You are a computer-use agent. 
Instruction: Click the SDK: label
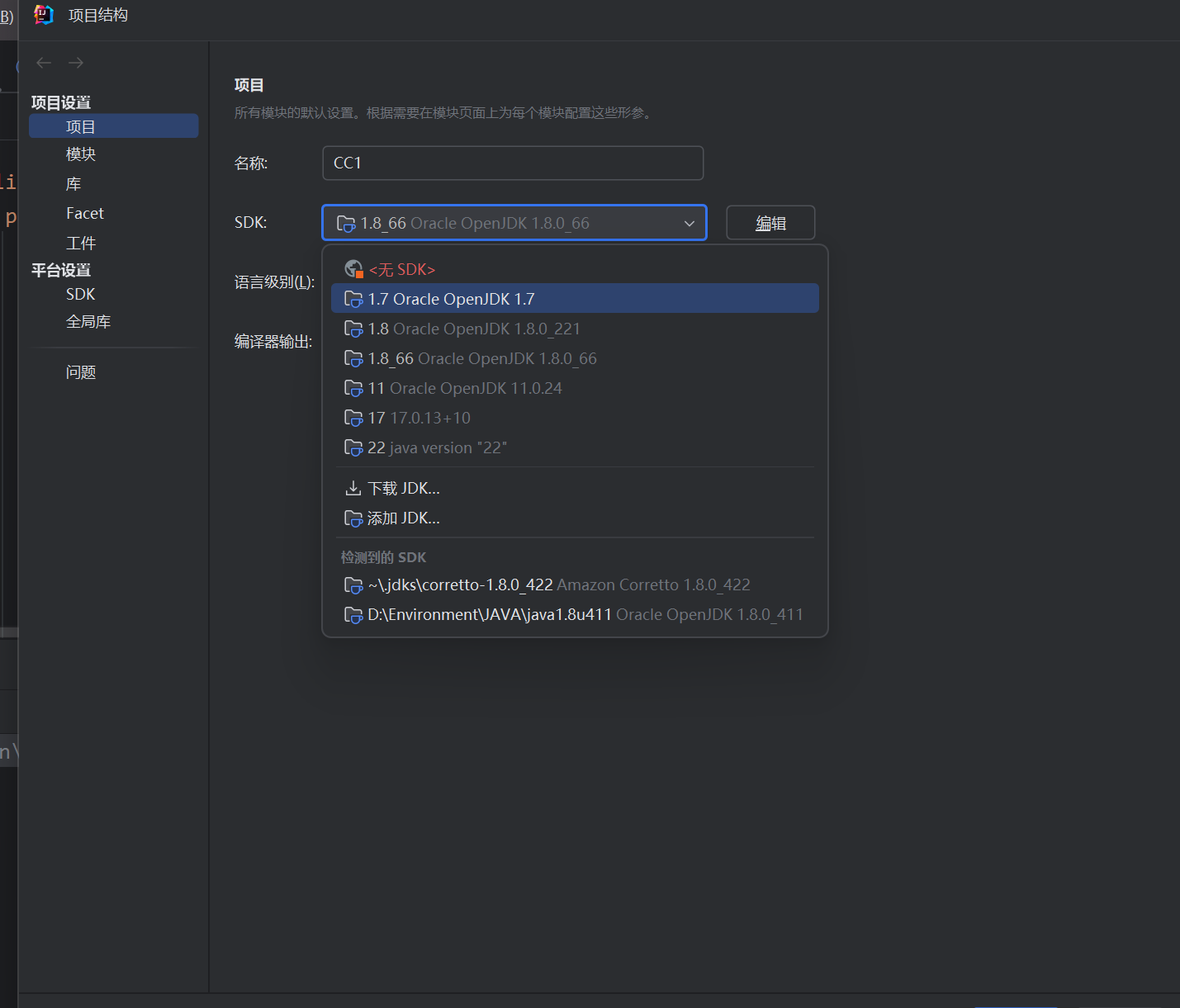click(251, 223)
